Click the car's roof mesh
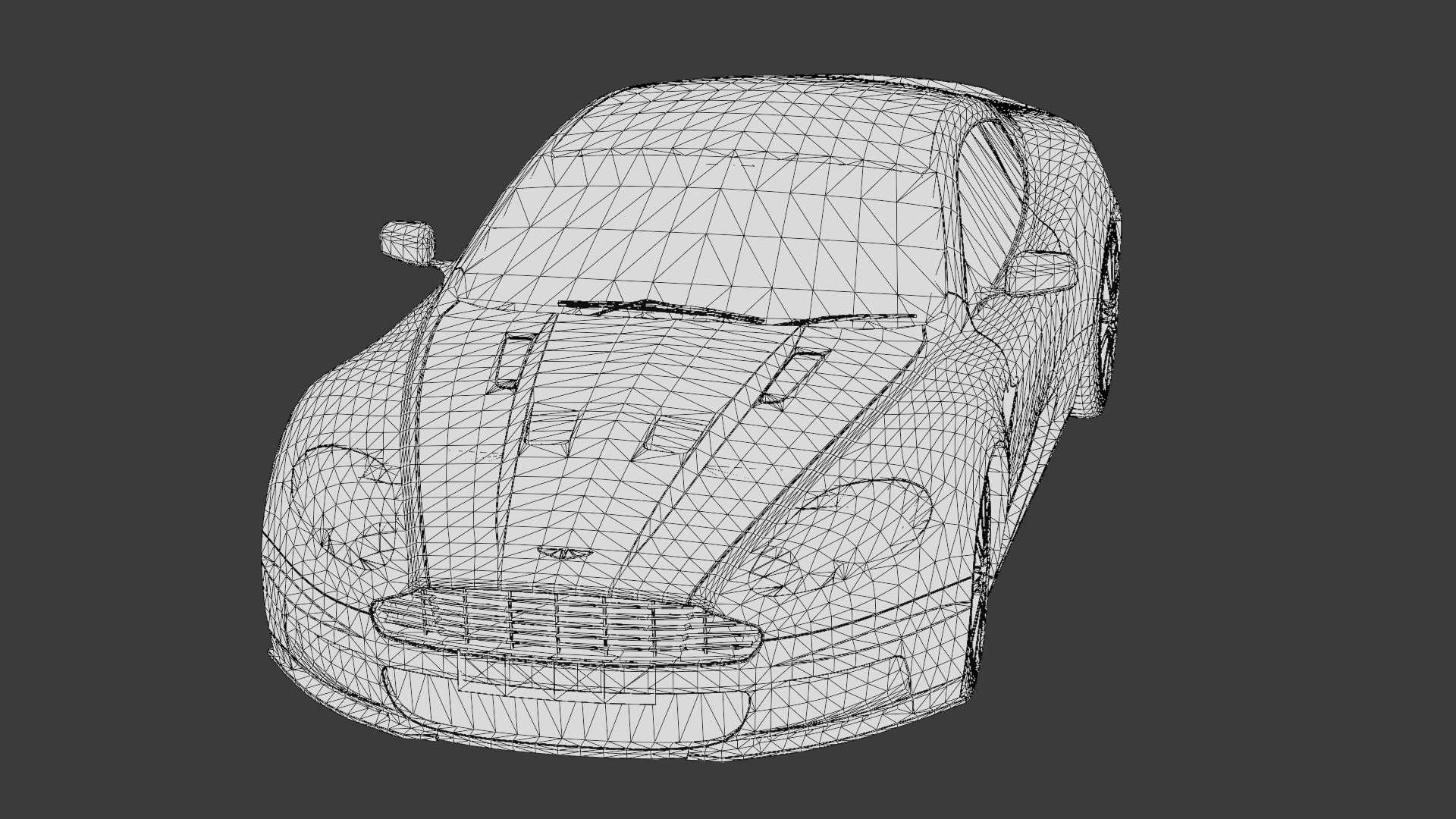1456x819 pixels. [758, 118]
